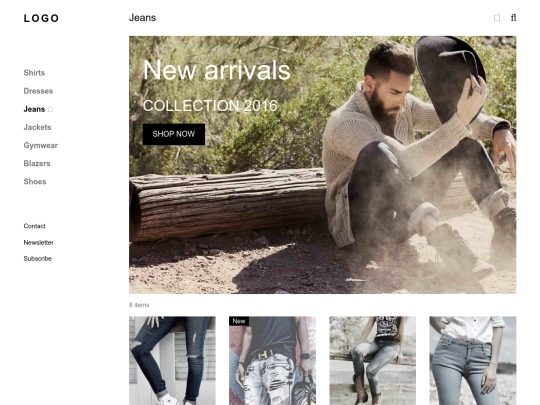This screenshot has width=540, height=405.
Task: Open the Blazers category
Action: (x=37, y=163)
